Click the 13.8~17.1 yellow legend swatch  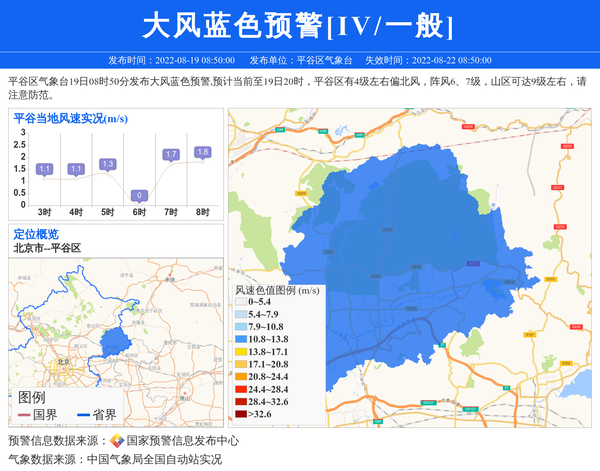click(239, 352)
